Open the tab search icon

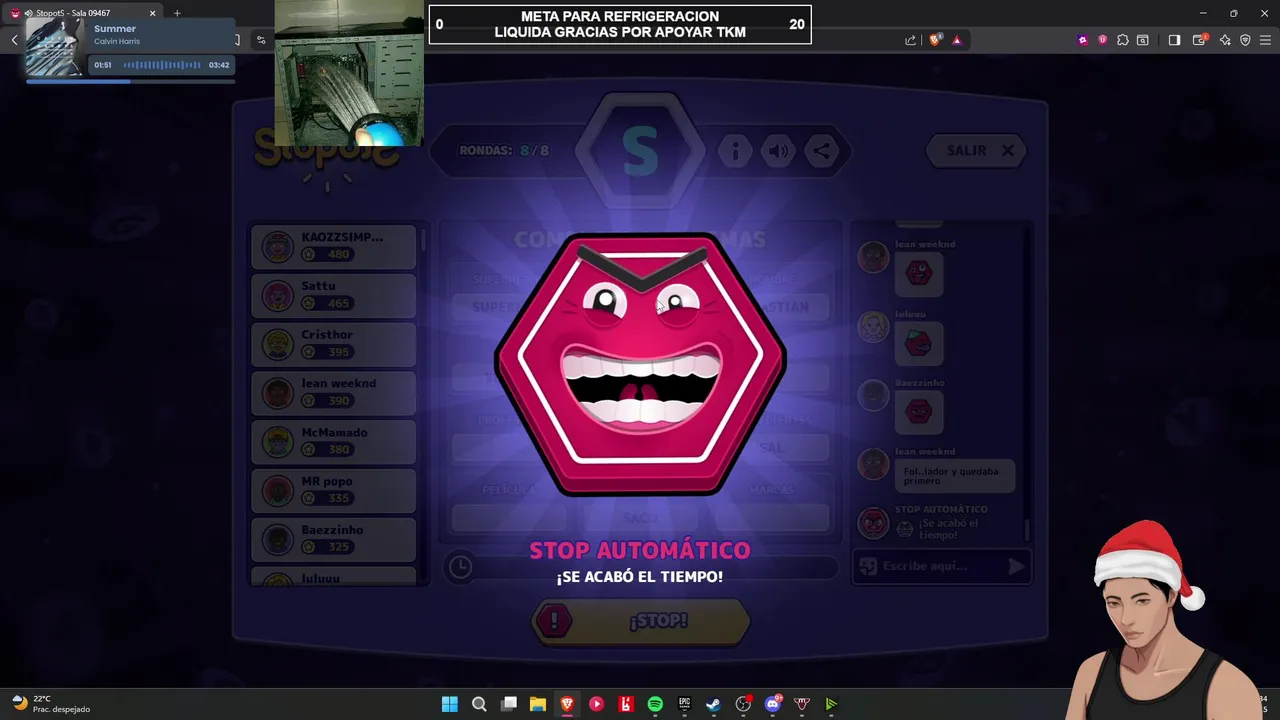pos(1143,40)
